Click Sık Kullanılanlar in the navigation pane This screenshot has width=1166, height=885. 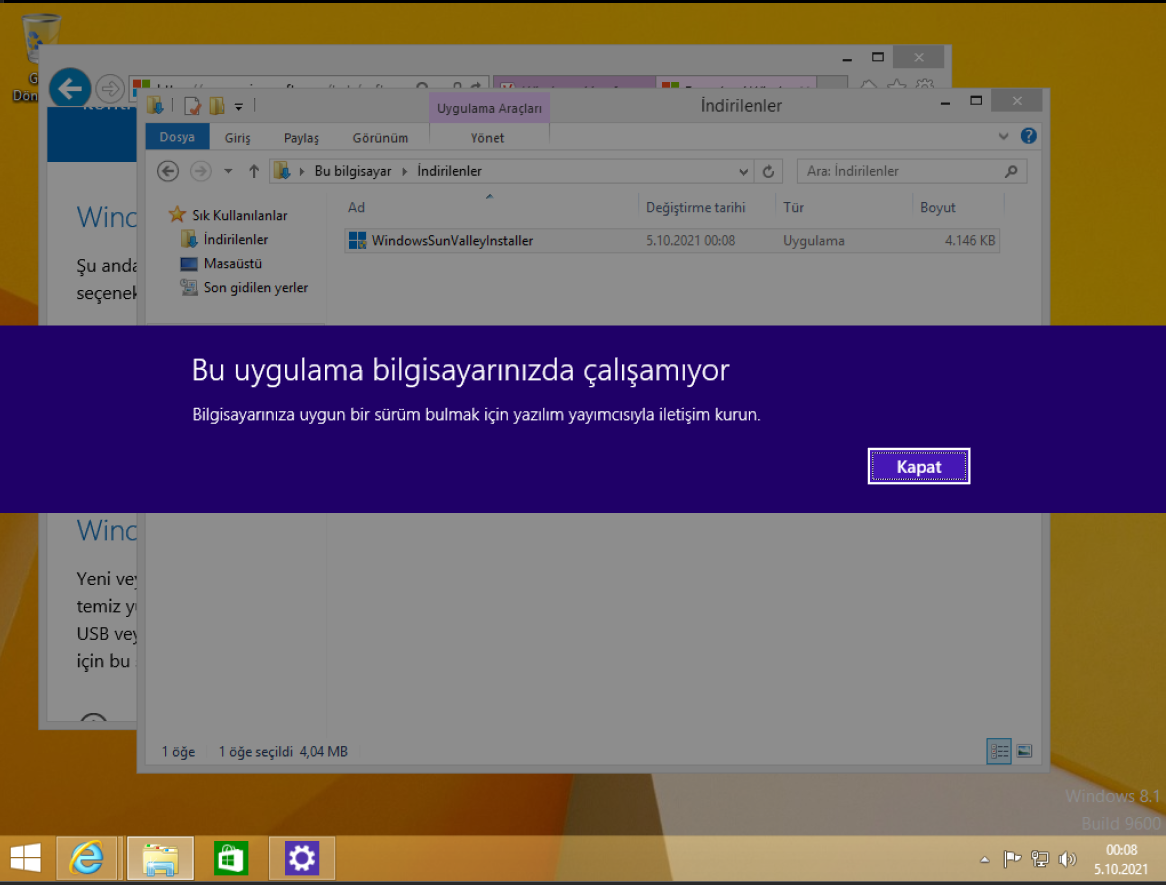pos(239,215)
